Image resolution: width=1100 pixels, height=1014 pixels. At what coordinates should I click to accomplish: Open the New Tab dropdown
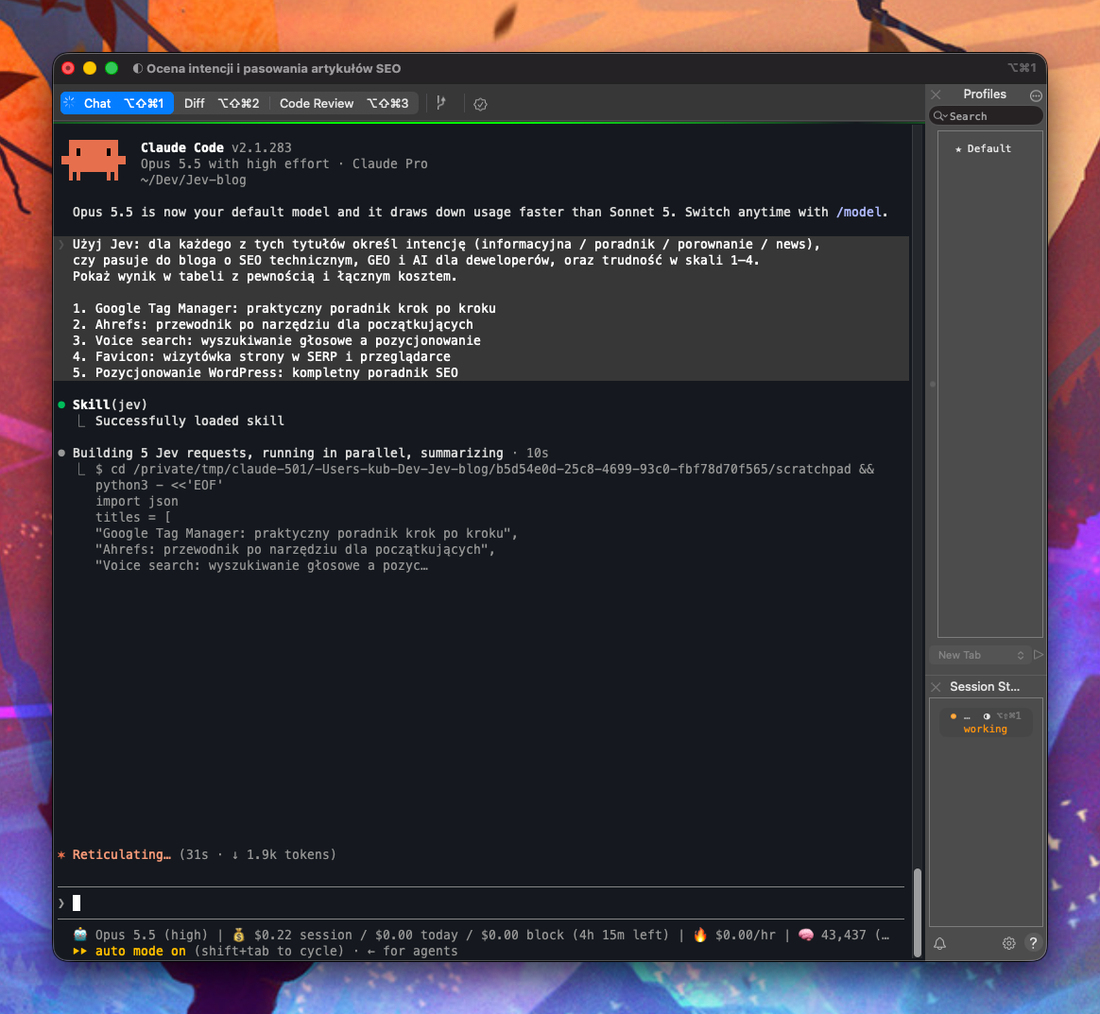981,655
